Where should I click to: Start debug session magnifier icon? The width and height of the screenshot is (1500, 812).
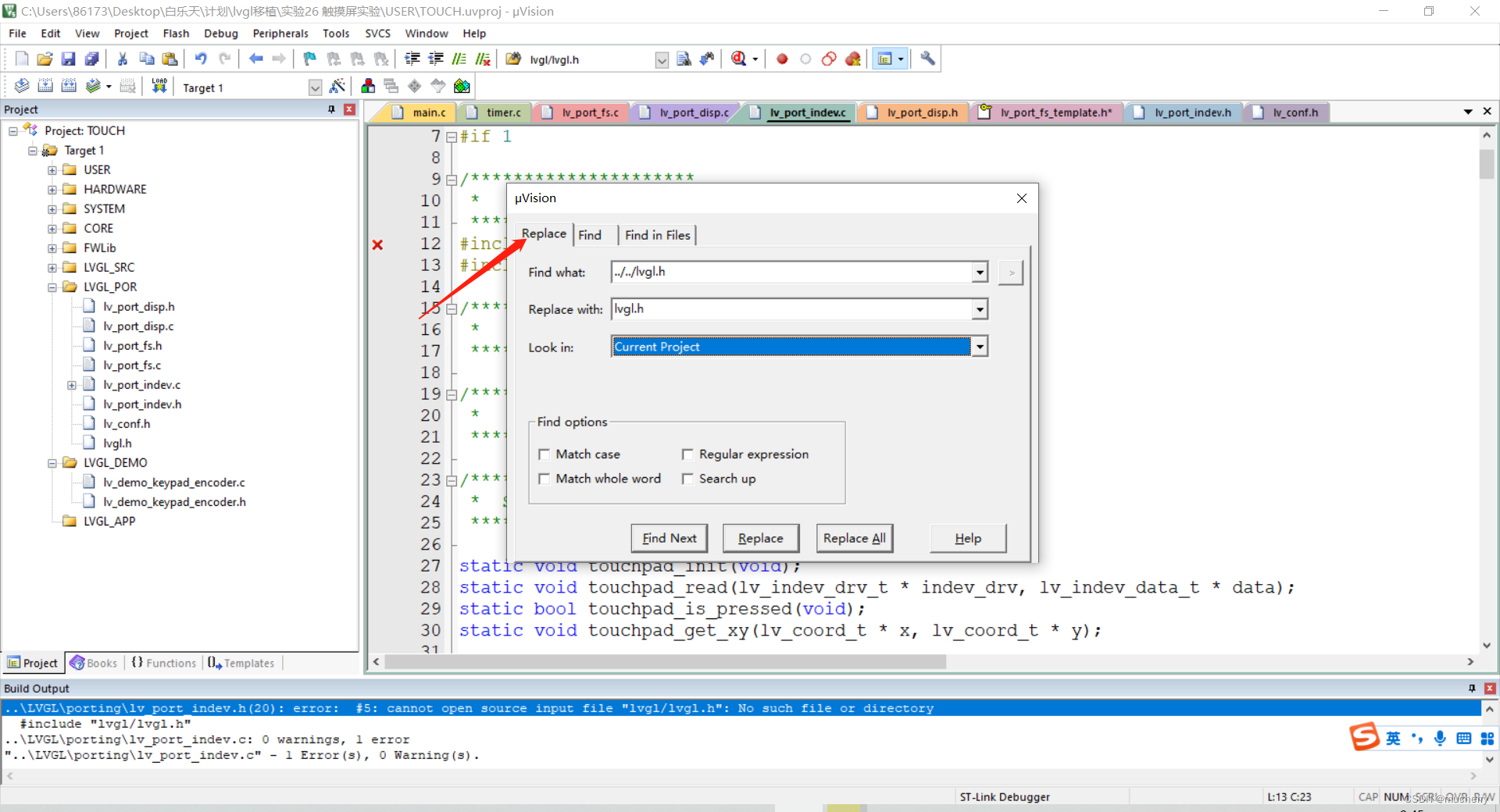coord(739,59)
